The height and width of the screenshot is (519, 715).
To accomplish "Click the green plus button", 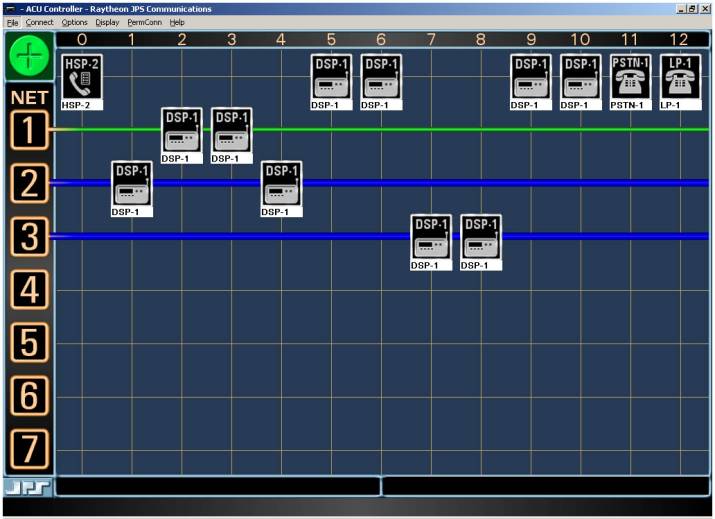I will (x=28, y=57).
